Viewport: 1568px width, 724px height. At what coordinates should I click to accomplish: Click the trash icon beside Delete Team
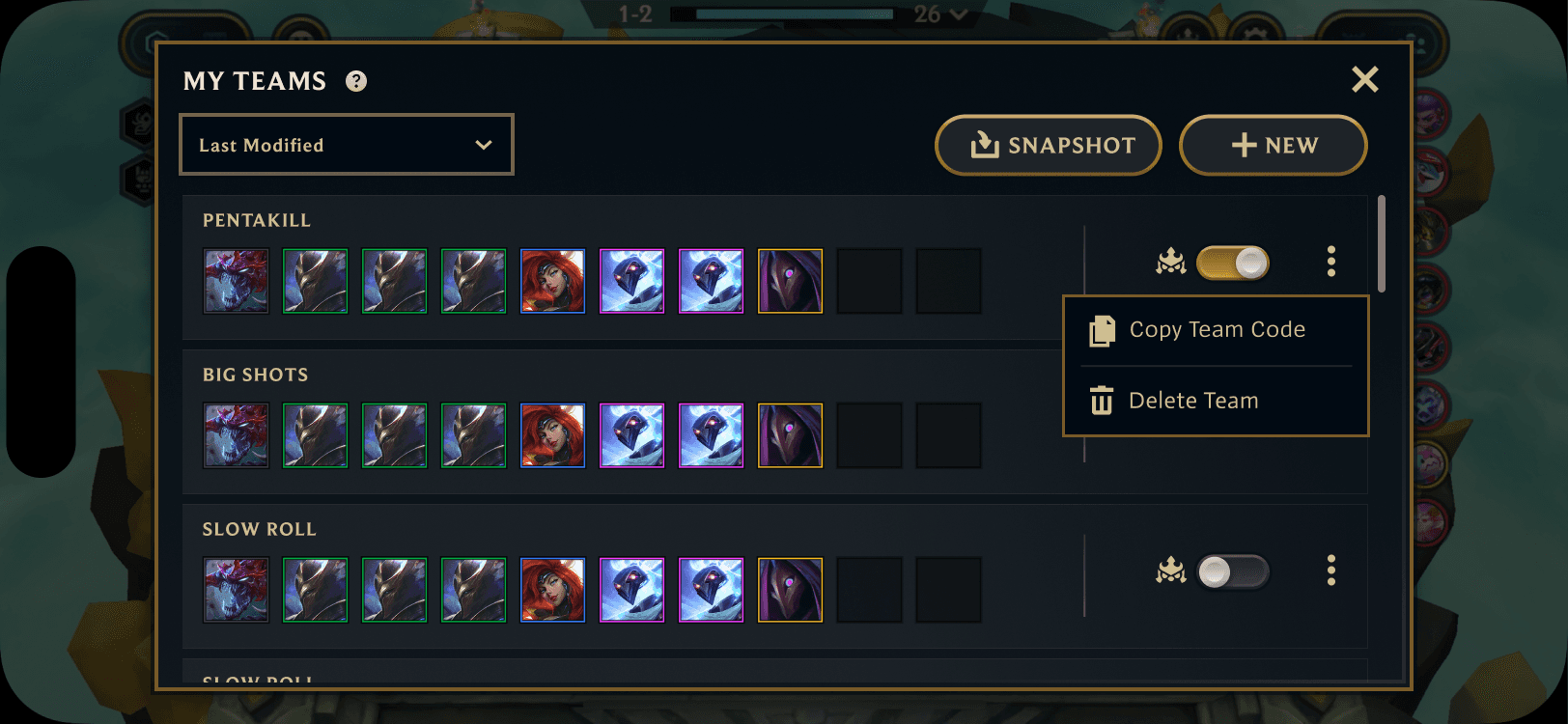1102,401
